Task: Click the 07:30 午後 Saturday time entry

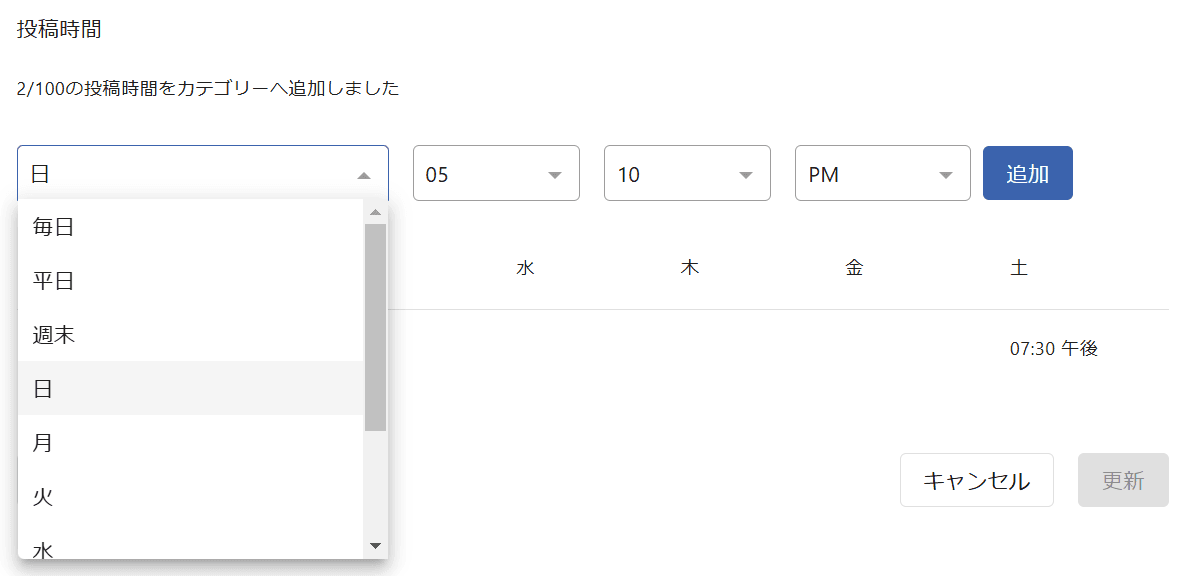Action: [1054, 348]
